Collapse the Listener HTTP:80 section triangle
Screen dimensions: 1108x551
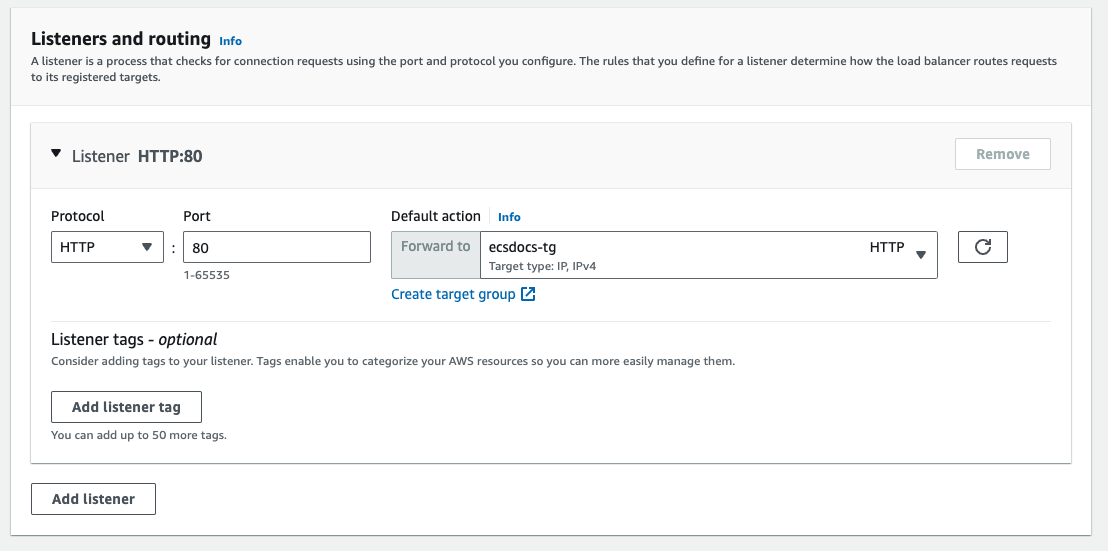56,154
